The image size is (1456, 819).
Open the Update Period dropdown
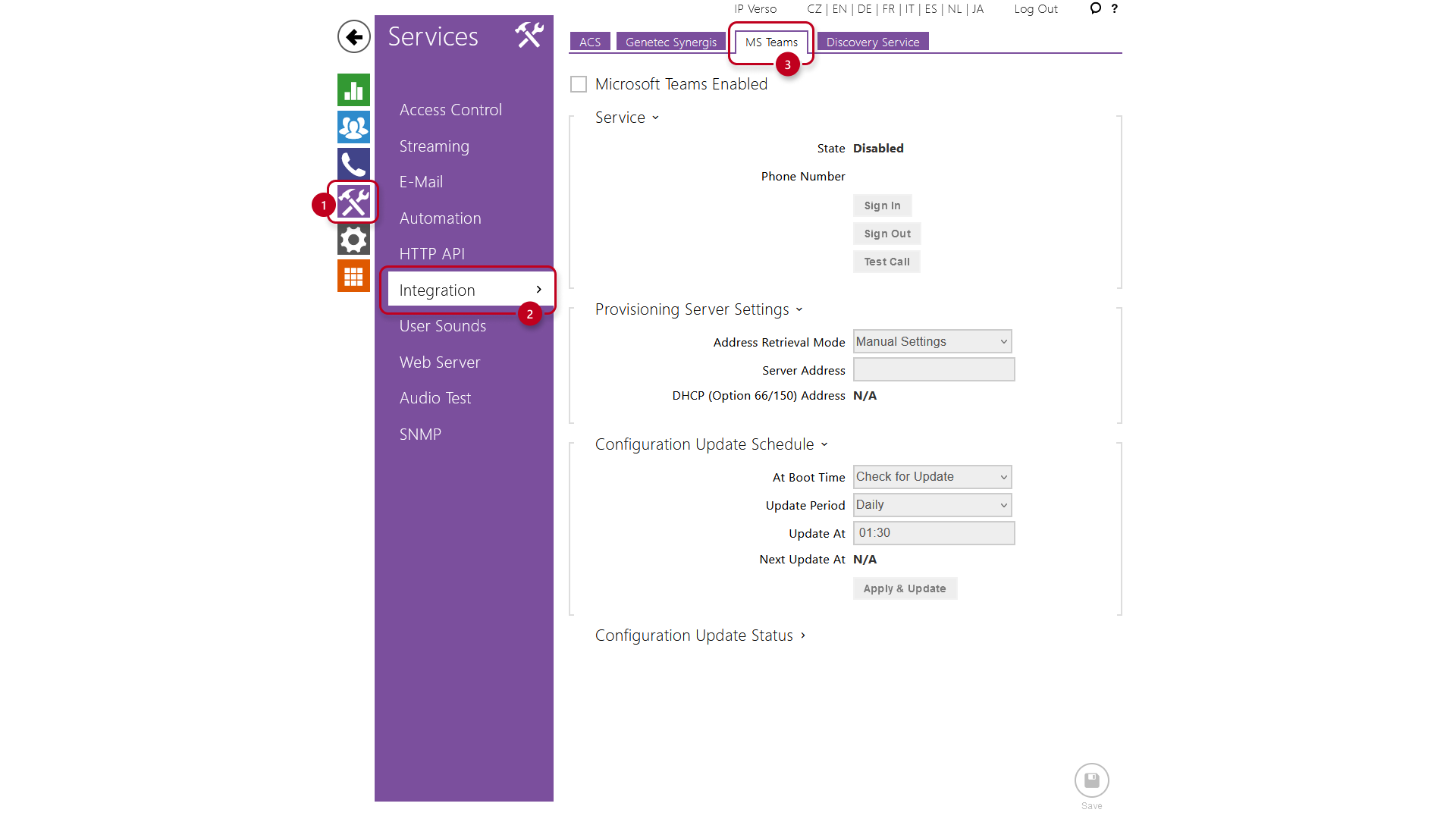[932, 505]
